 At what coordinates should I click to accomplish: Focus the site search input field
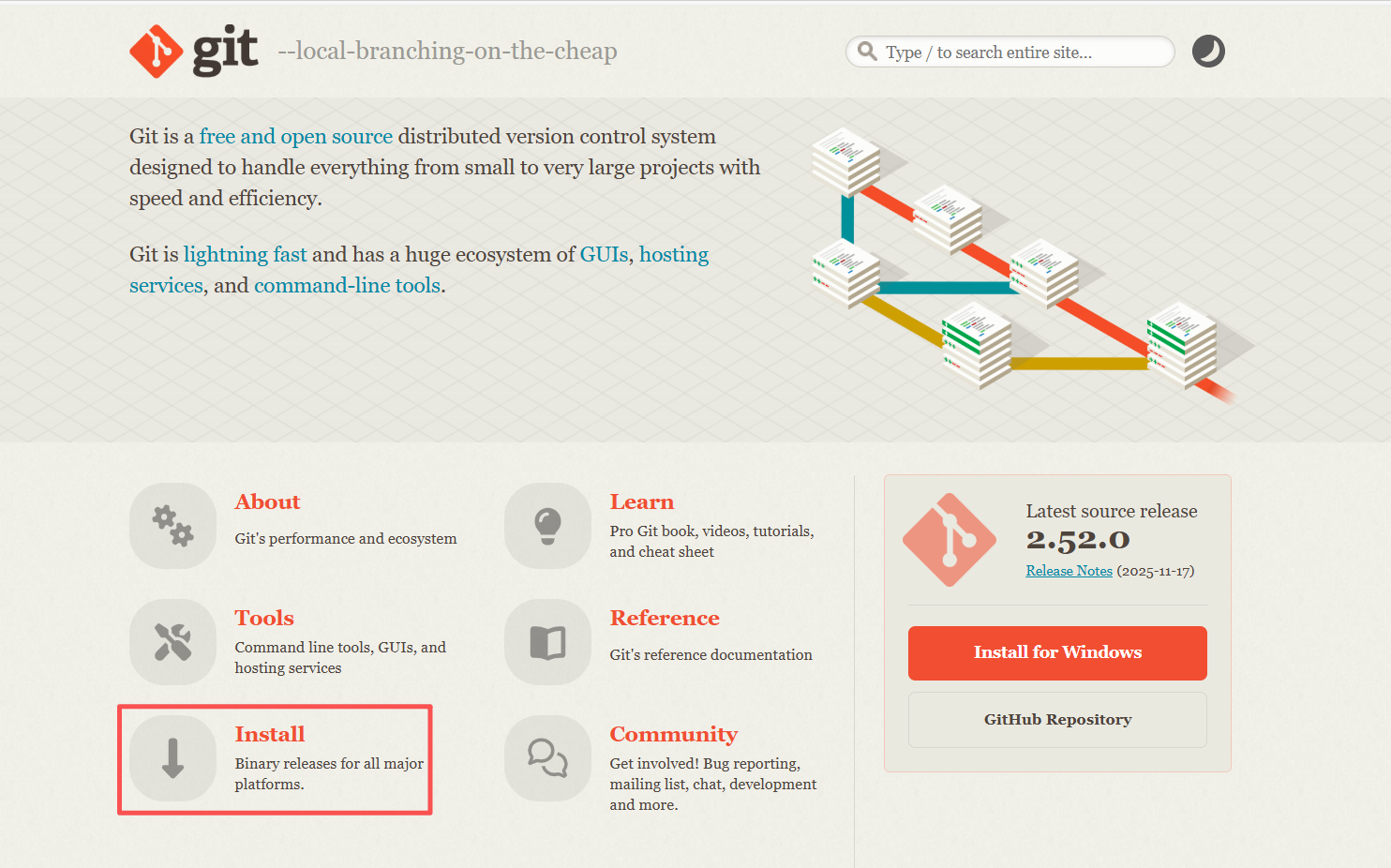pos(1010,52)
